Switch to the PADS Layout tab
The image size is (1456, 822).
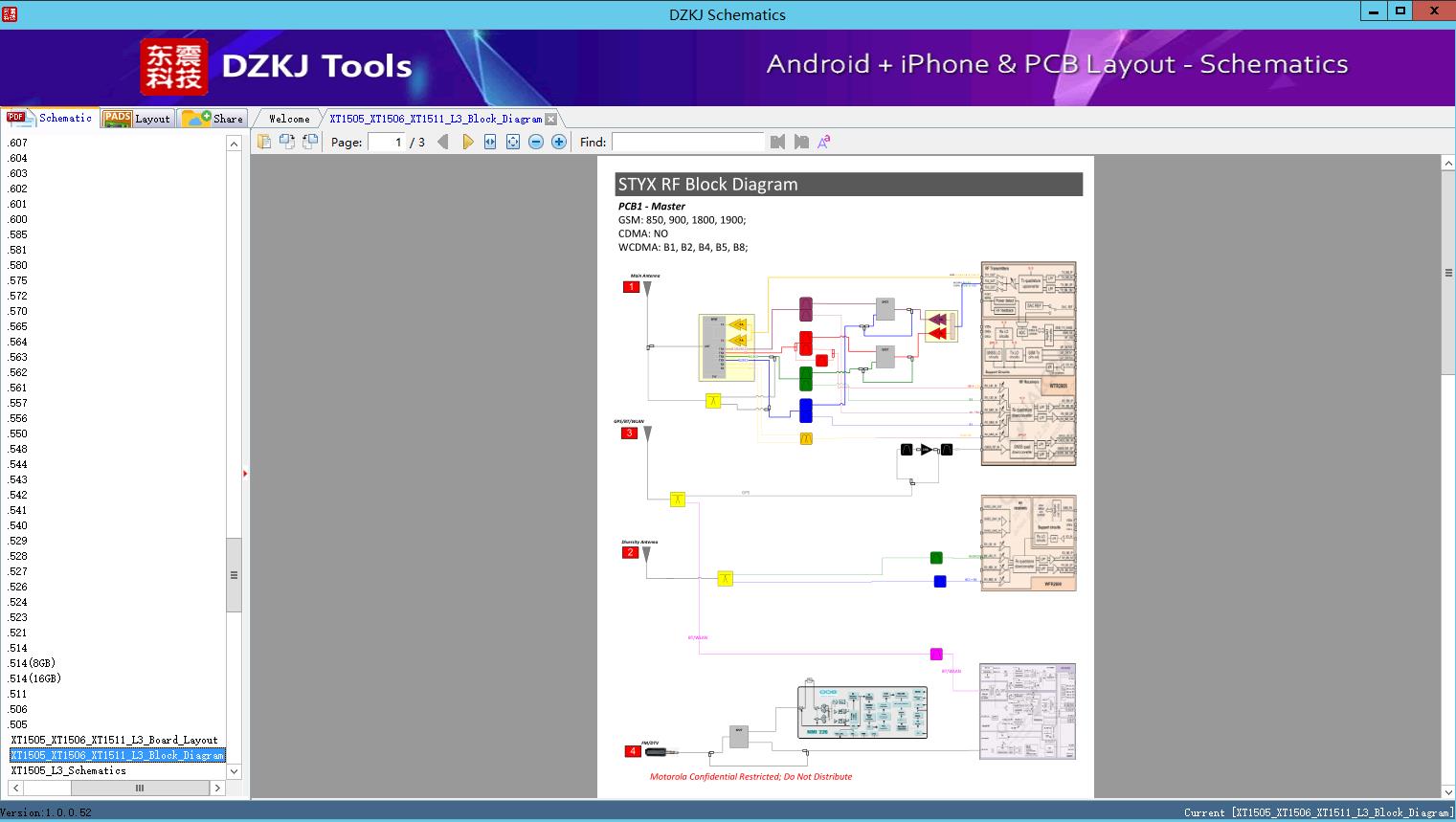tap(137, 118)
